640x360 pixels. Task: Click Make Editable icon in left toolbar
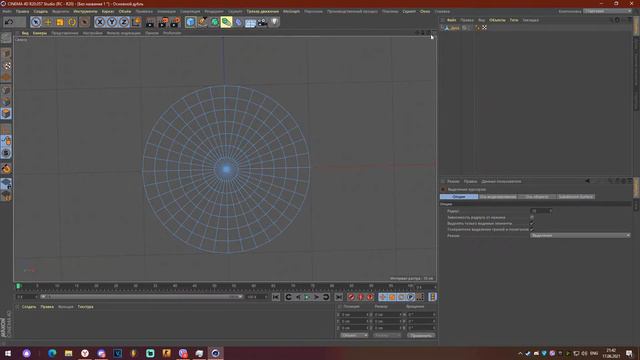click(6, 38)
